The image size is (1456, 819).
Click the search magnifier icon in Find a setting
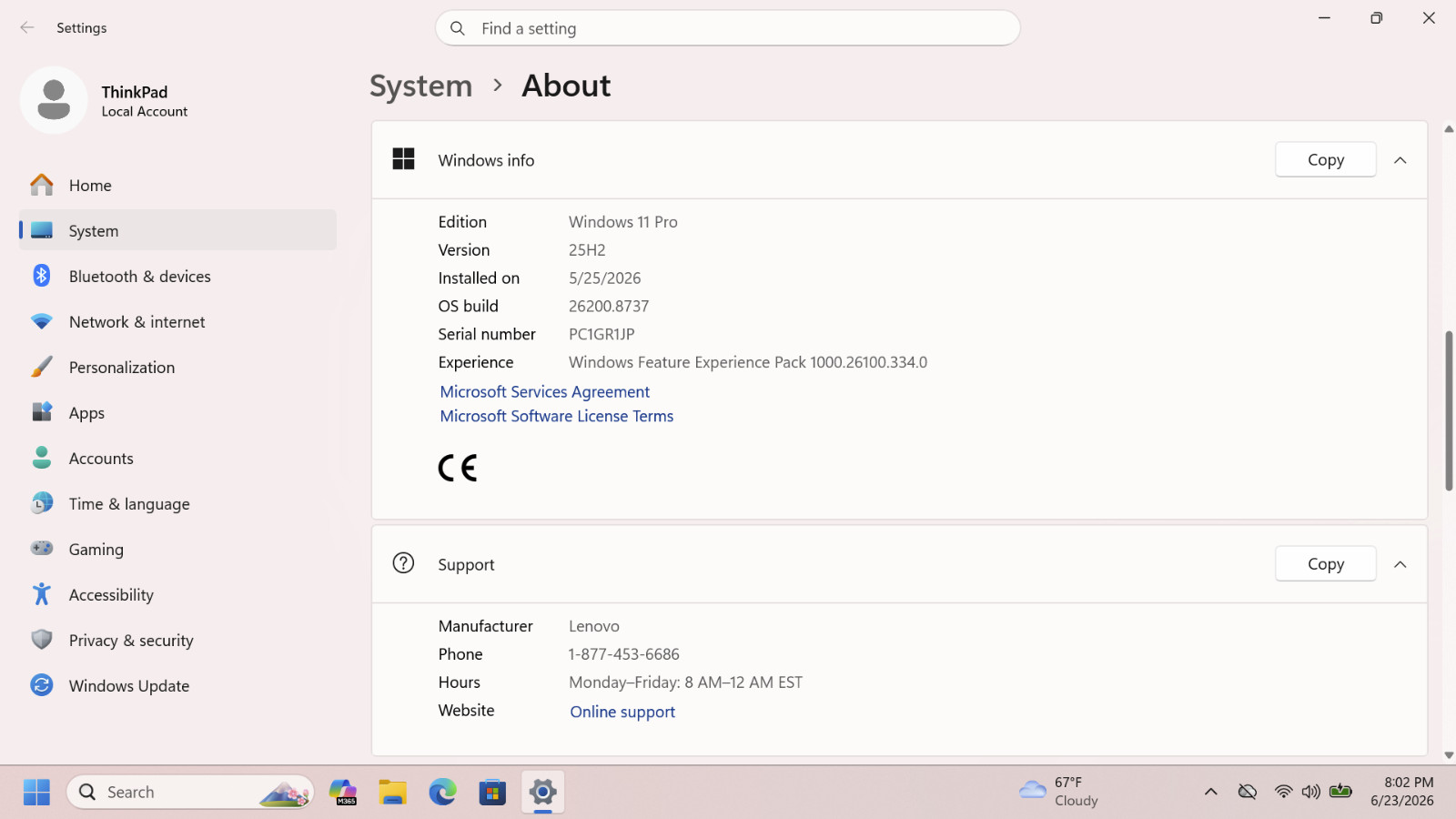pos(458,28)
